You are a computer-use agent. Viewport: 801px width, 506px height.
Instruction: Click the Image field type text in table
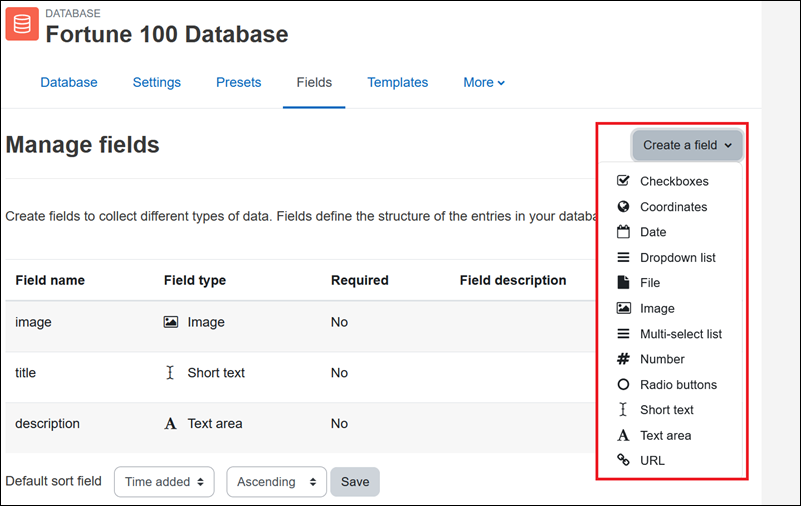click(206, 322)
